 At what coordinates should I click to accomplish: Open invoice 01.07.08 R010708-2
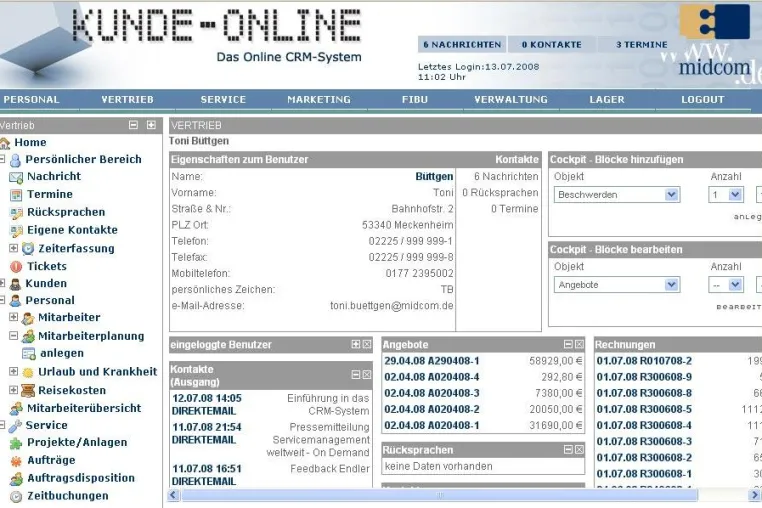pos(644,361)
